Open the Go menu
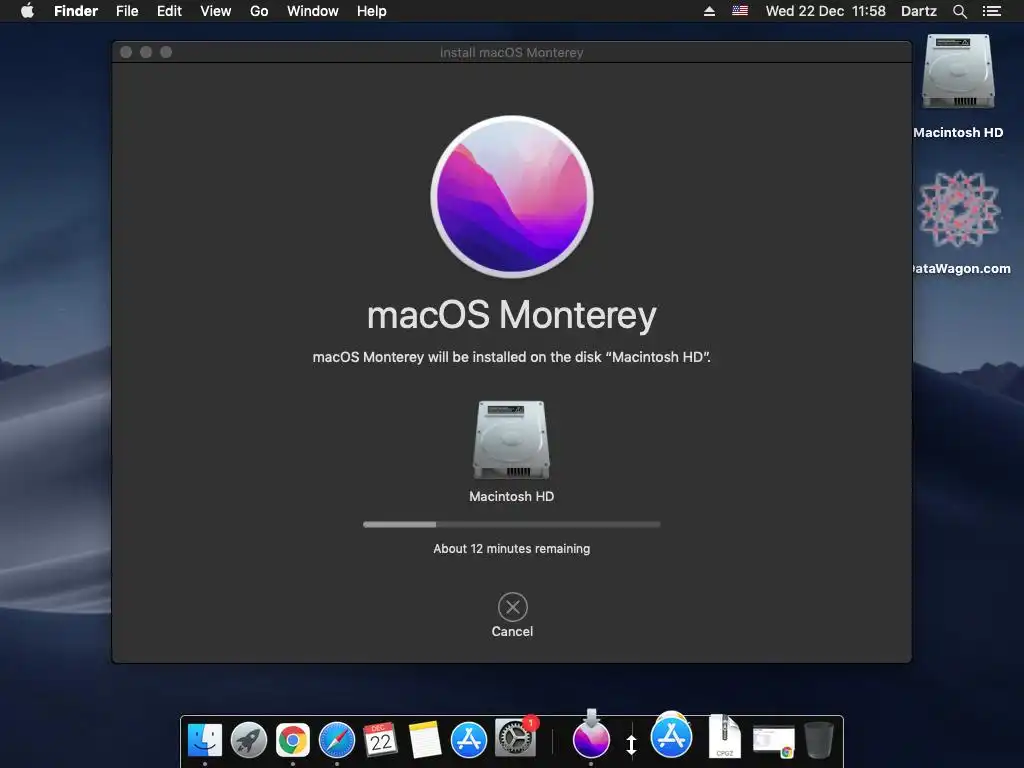This screenshot has width=1024, height=768. [x=259, y=11]
